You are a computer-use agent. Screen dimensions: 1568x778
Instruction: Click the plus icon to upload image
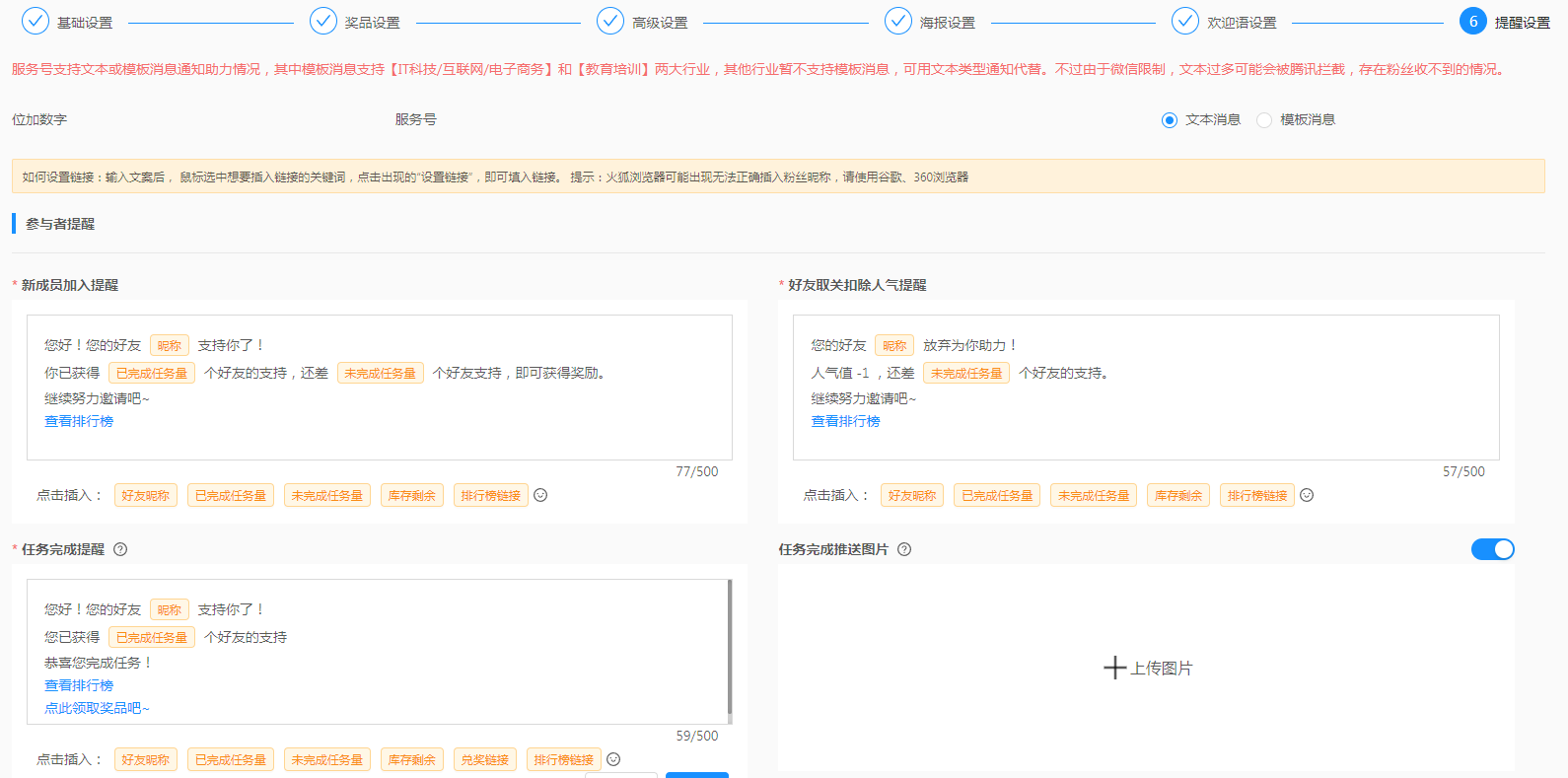[x=1114, y=668]
